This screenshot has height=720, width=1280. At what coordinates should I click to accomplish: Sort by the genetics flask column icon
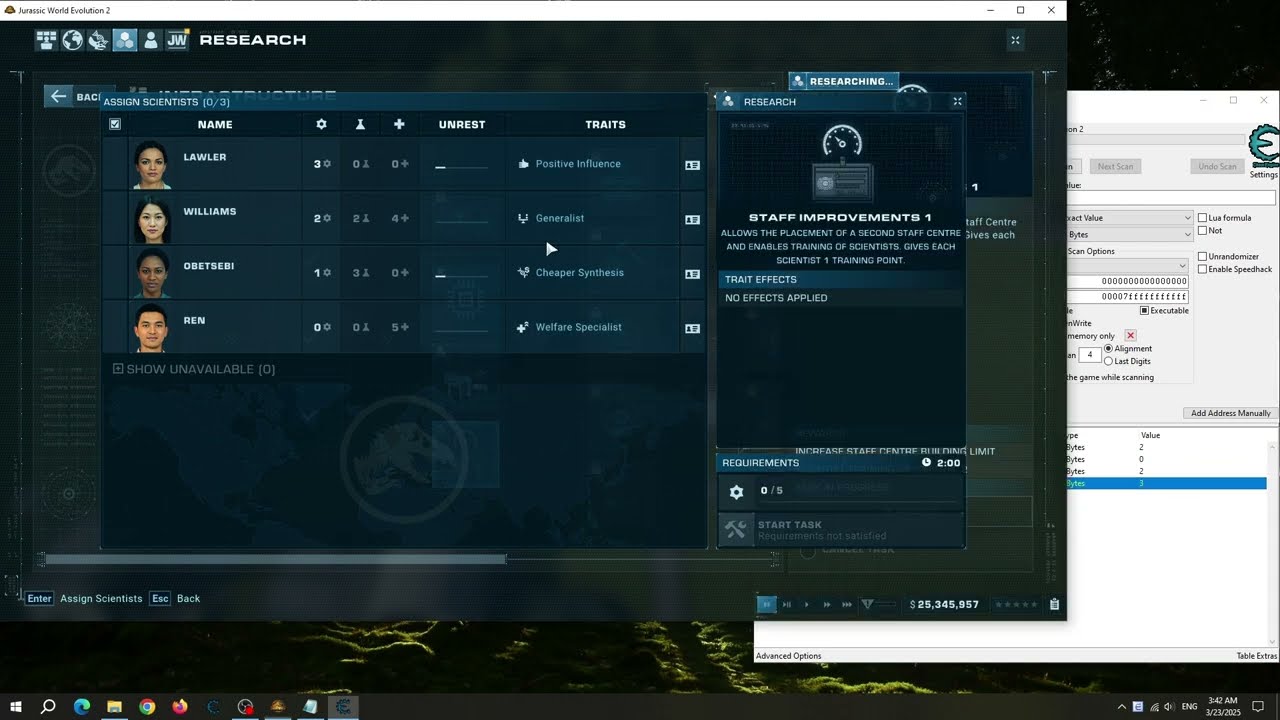360,124
